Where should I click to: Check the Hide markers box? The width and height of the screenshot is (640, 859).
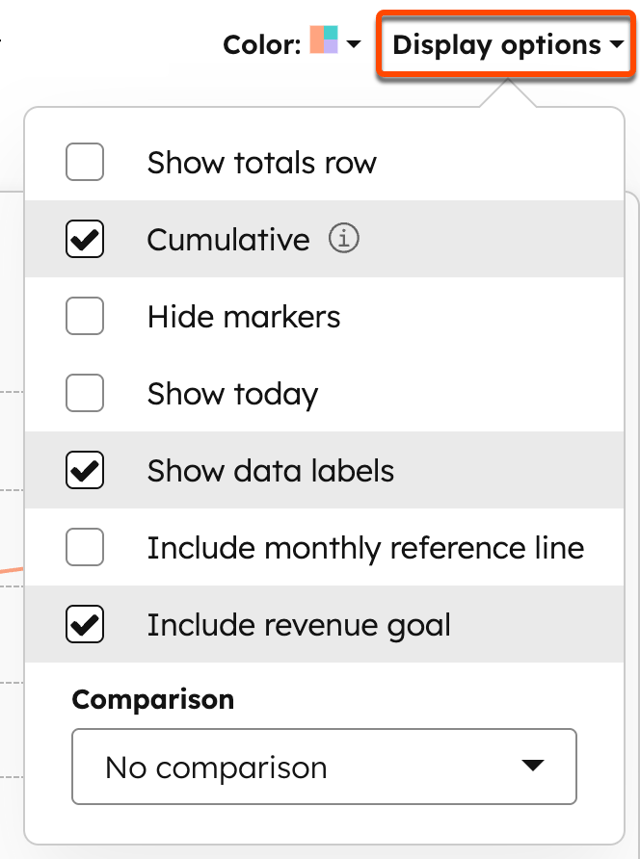coord(85,316)
